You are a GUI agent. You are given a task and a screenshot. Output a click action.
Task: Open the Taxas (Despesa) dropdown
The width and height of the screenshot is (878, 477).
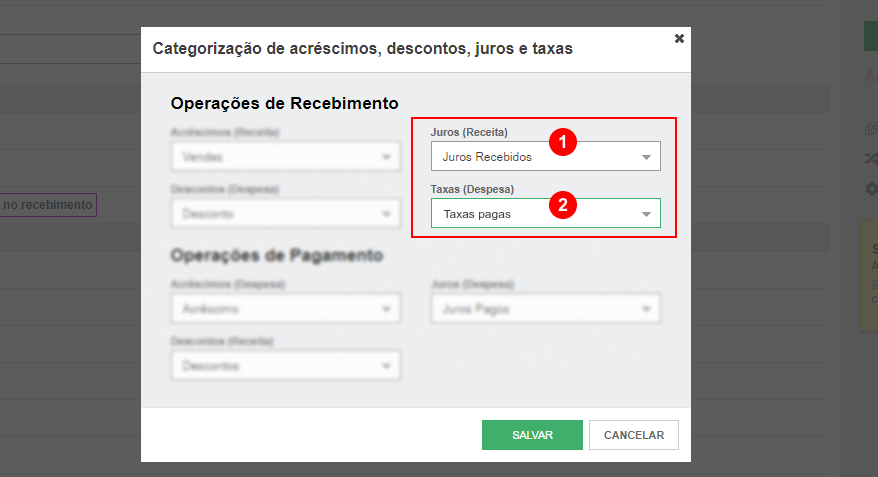click(x=545, y=213)
